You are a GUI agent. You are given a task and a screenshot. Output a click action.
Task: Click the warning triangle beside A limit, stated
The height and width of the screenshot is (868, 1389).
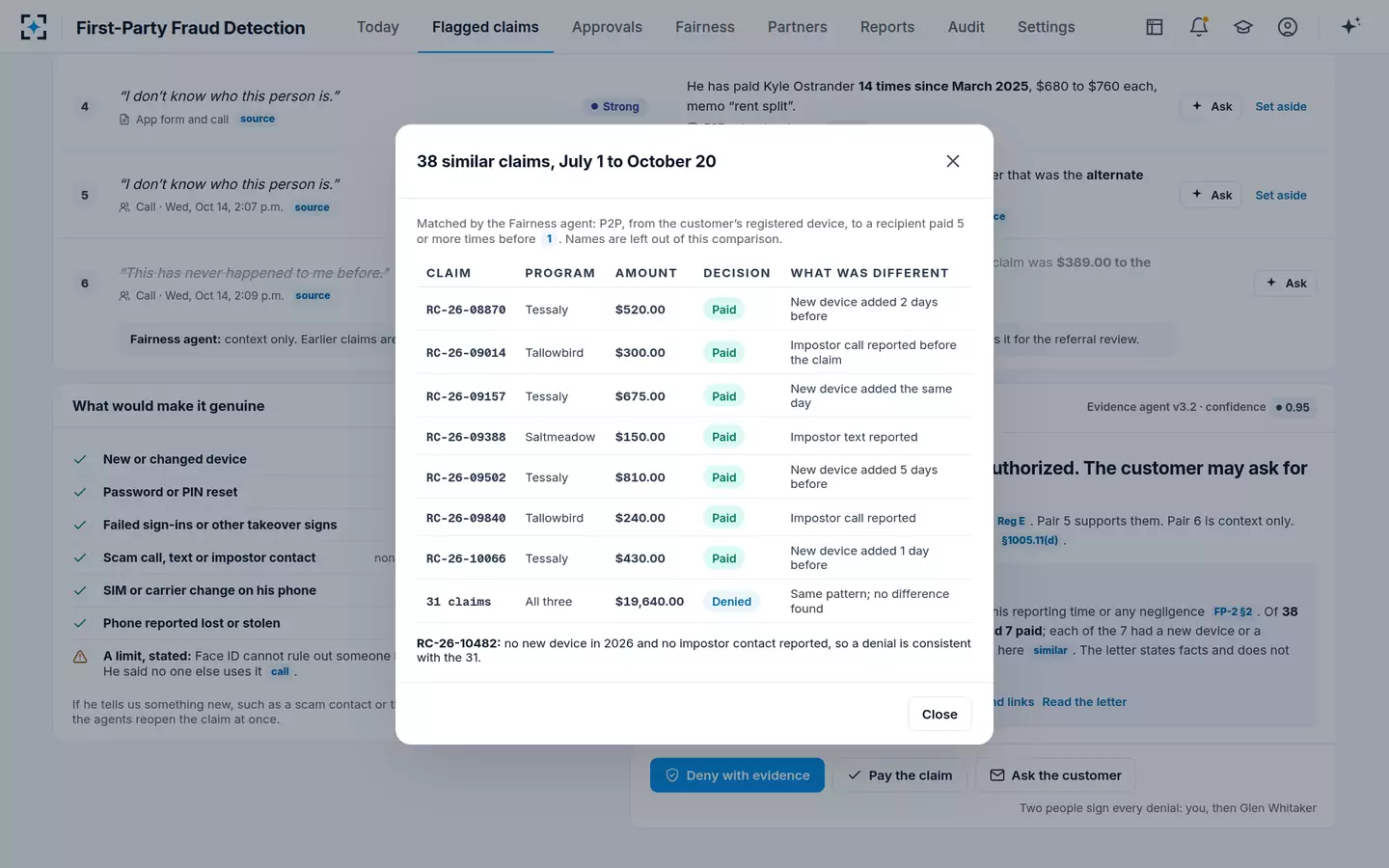point(81,657)
